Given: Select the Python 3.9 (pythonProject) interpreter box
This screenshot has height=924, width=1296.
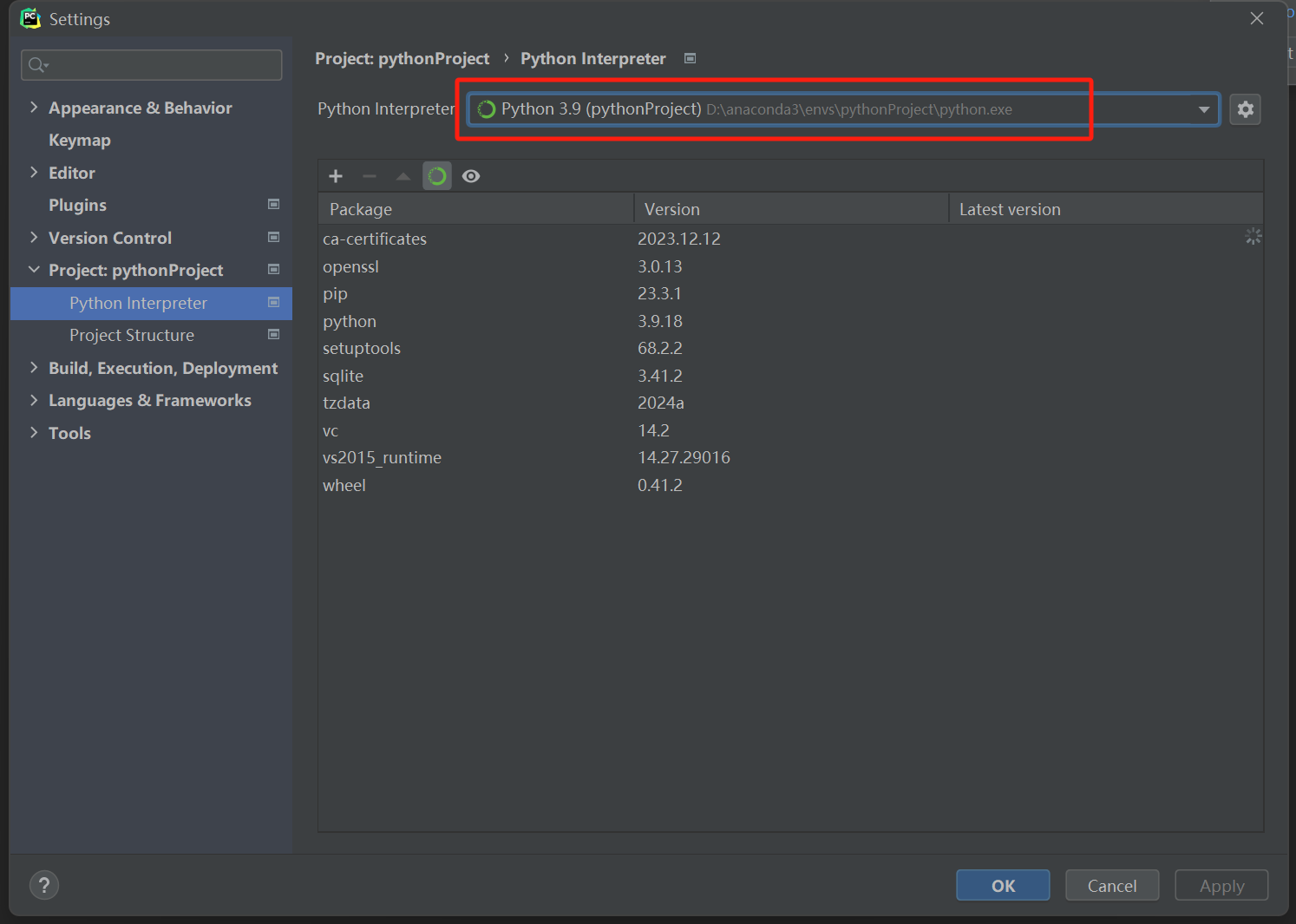Looking at the screenshot, I should (843, 109).
